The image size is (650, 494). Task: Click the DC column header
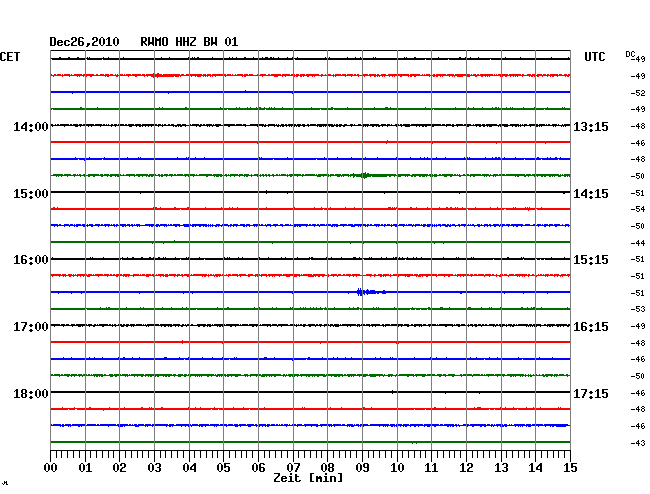[x=630, y=54]
